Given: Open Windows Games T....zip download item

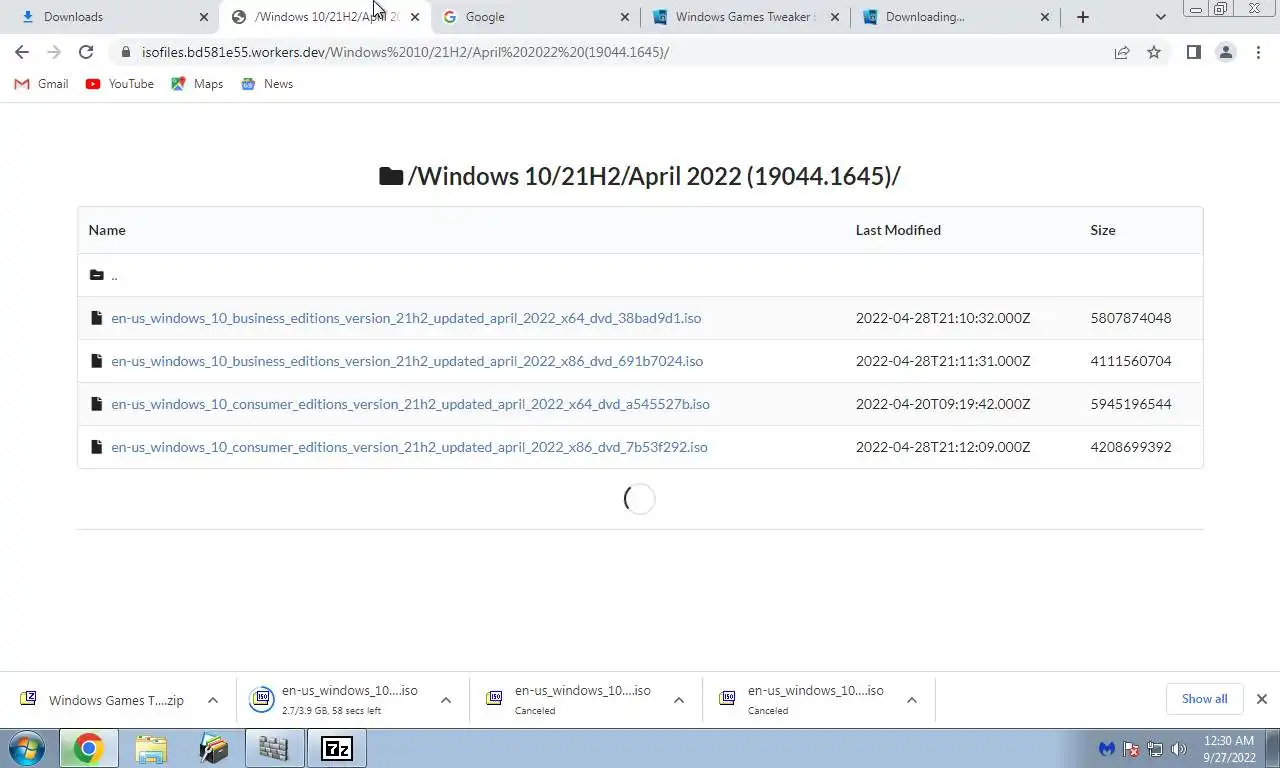Looking at the screenshot, I should click(x=104, y=700).
